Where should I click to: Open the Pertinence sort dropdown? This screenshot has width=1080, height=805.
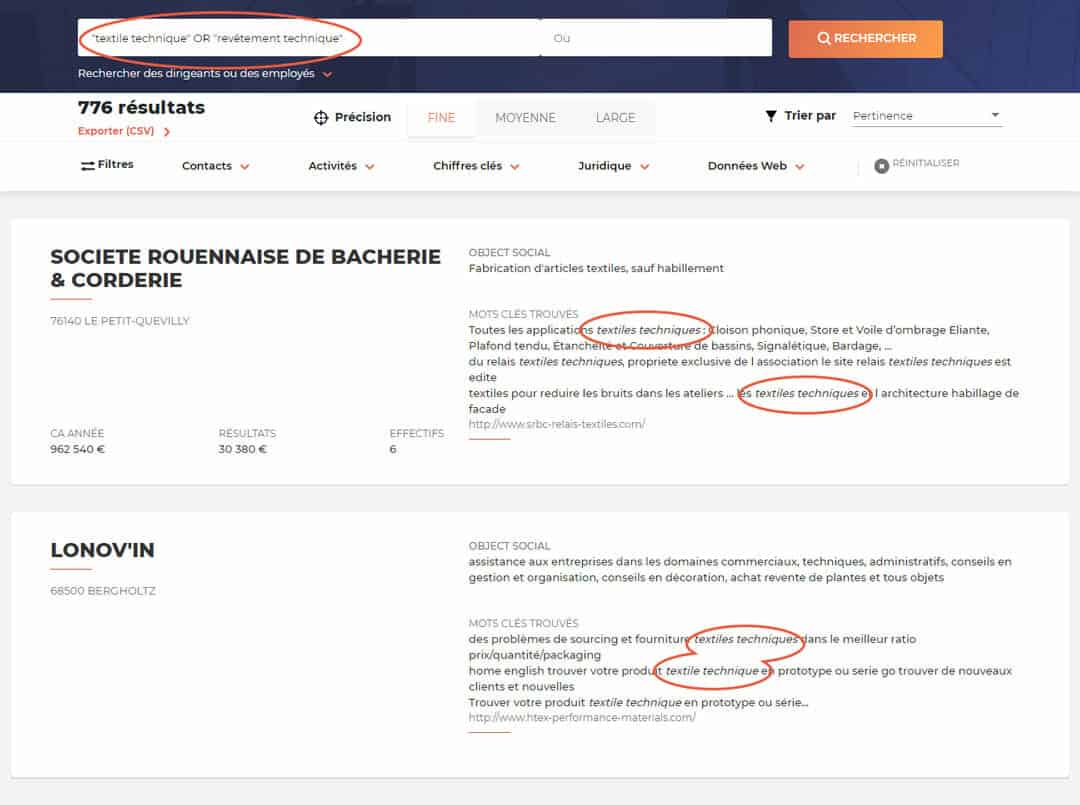point(927,116)
